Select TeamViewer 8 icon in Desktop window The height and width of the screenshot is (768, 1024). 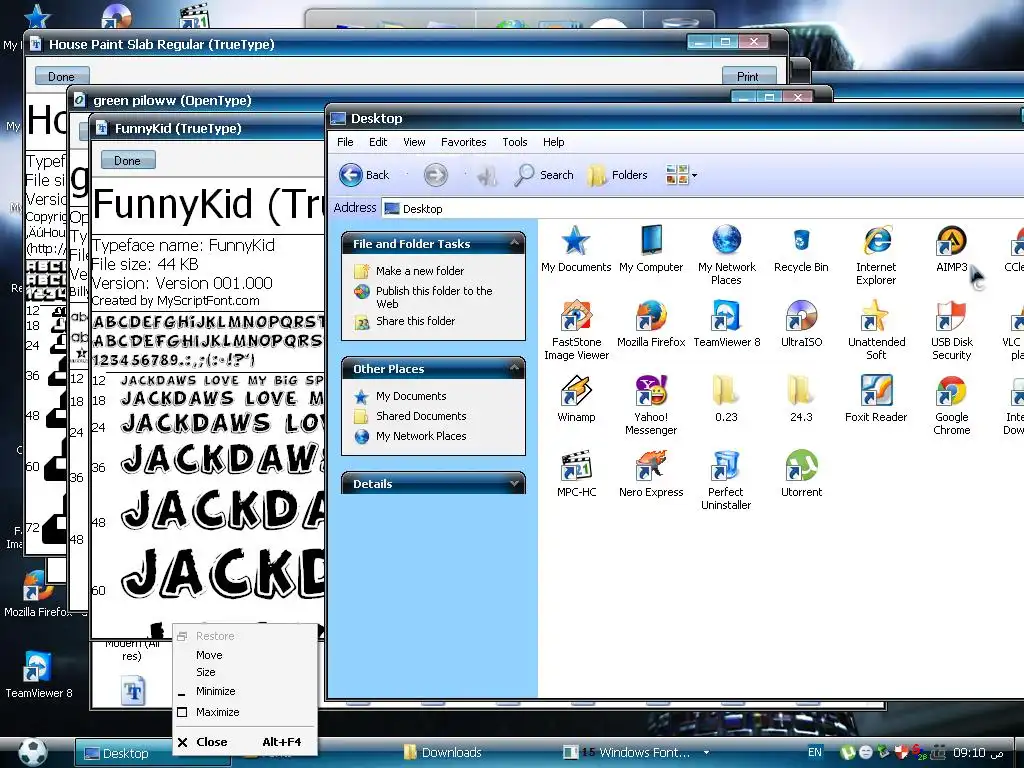click(726, 324)
